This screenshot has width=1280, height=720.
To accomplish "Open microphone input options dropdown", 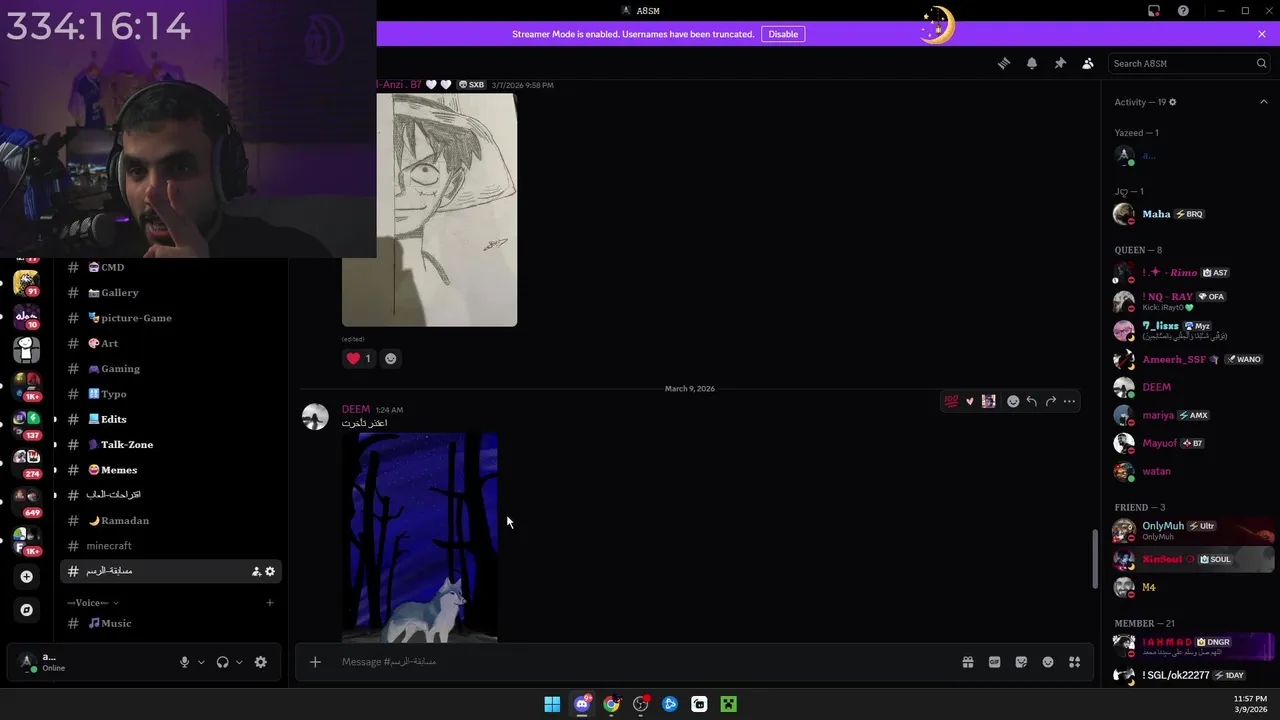I will [201, 662].
